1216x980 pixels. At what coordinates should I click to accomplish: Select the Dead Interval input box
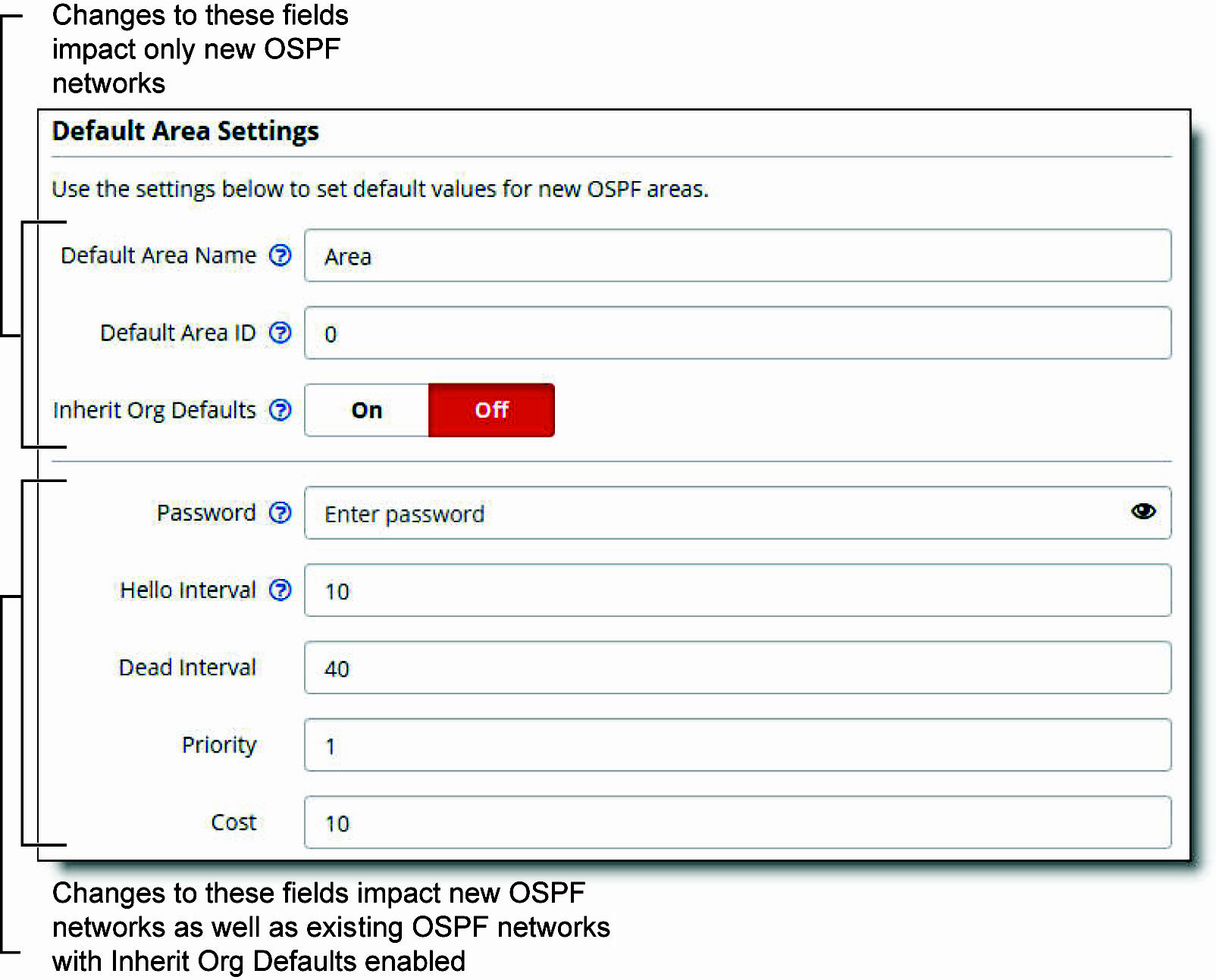[738, 668]
